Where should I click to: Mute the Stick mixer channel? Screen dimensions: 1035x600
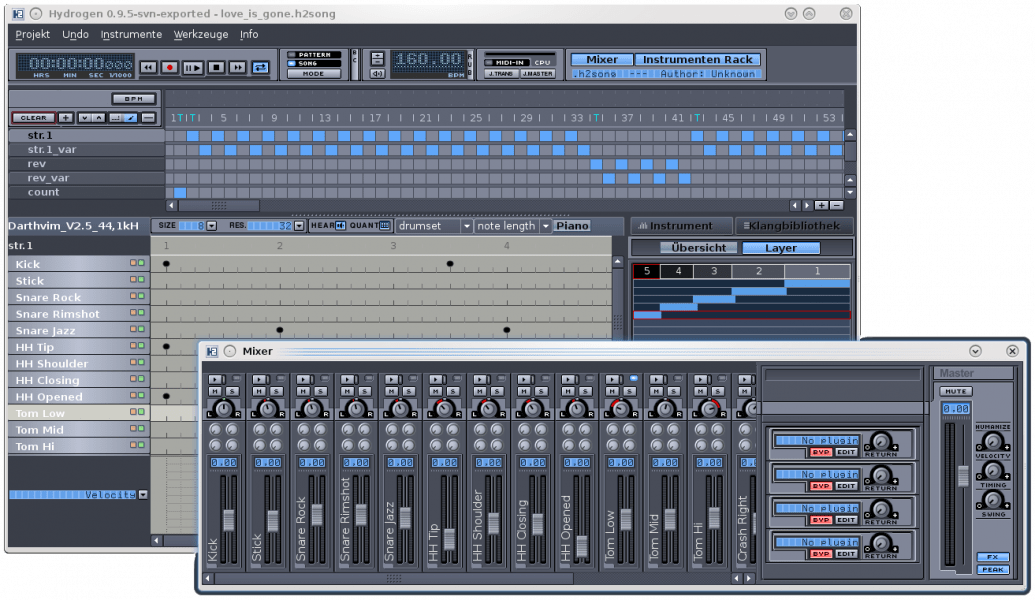coord(259,391)
